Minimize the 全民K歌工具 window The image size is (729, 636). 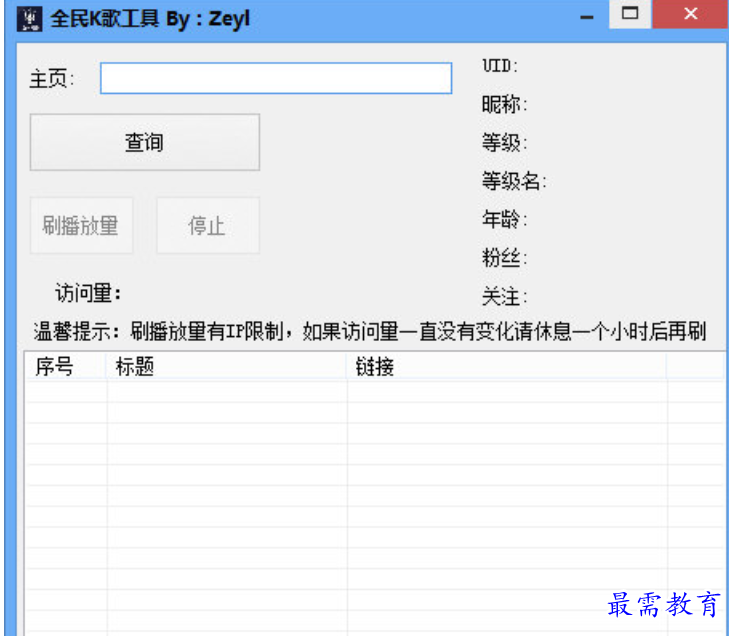[x=587, y=16]
